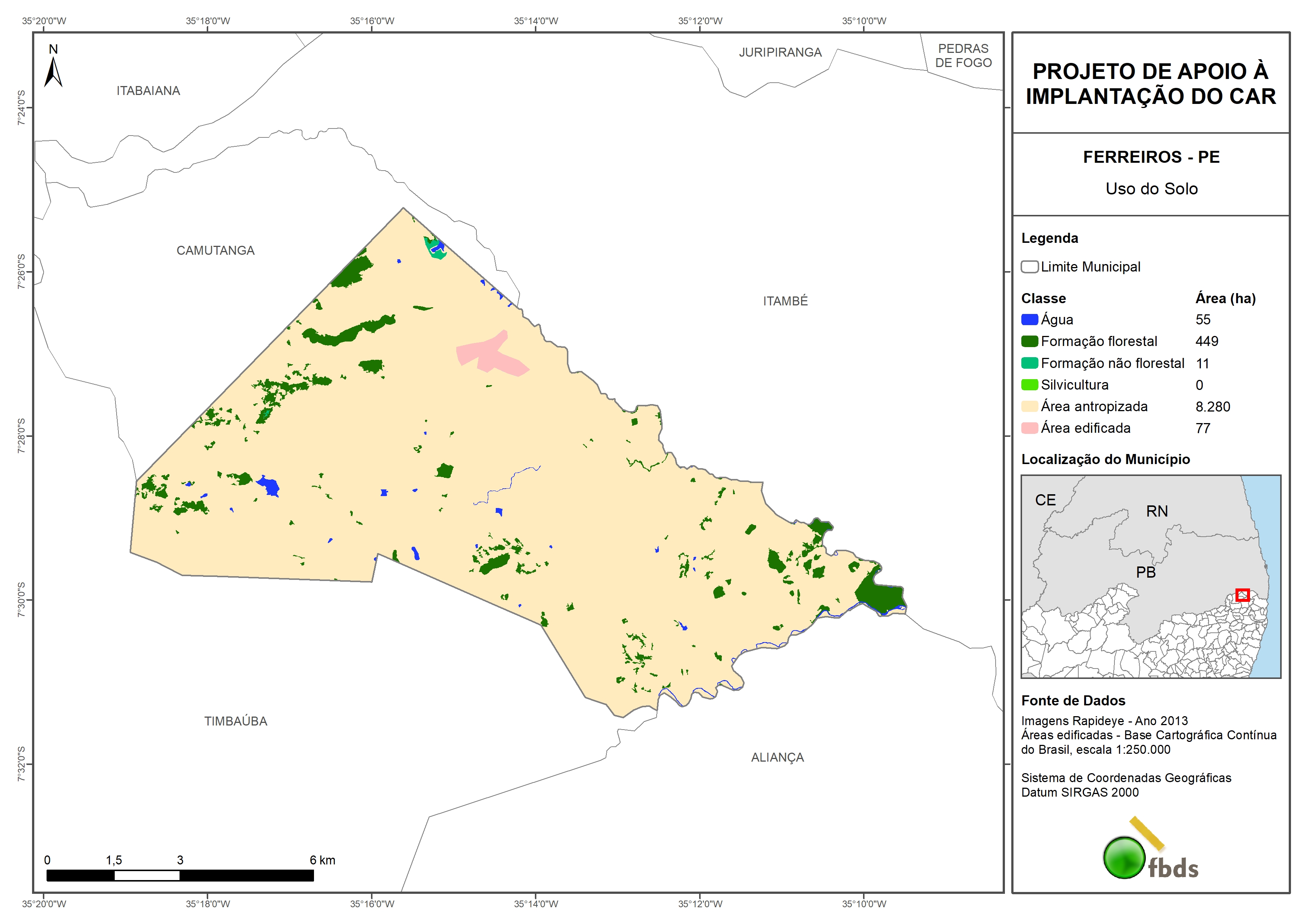Click the FERREIROS - PE title text

click(1151, 157)
